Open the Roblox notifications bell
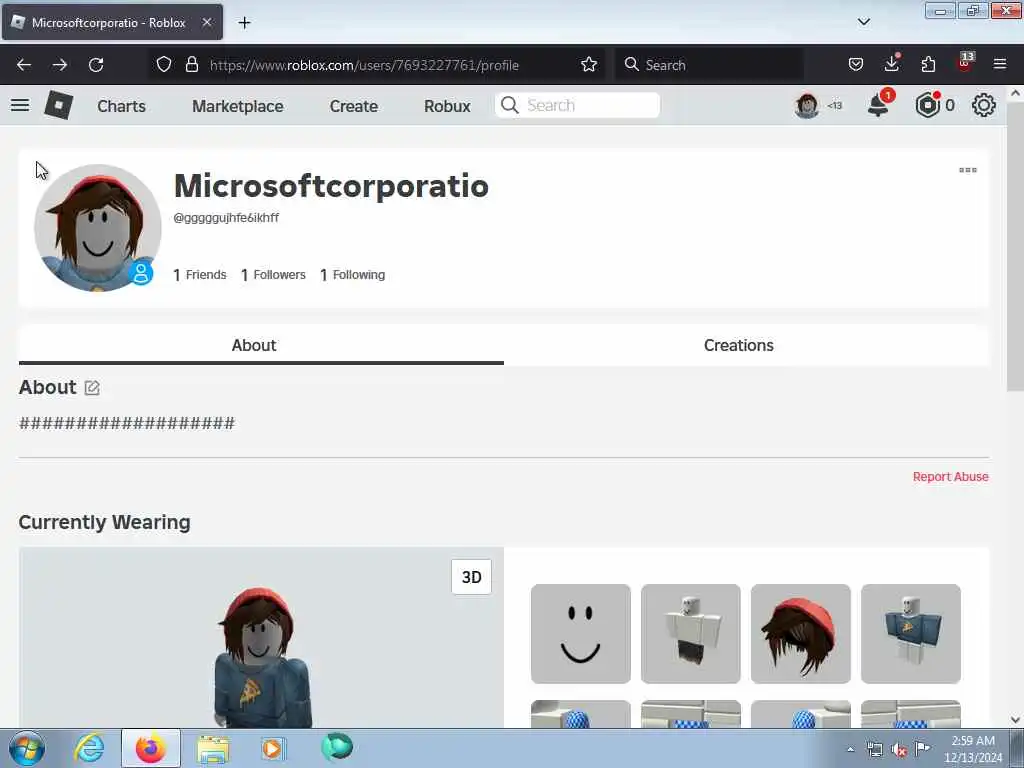 tap(879, 104)
